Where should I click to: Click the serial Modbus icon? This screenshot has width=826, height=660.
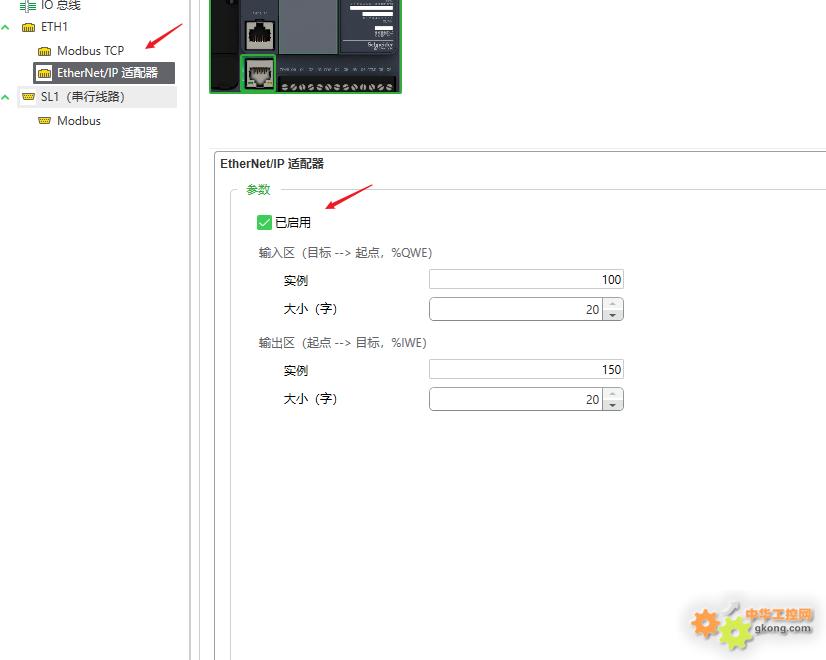click(x=44, y=121)
